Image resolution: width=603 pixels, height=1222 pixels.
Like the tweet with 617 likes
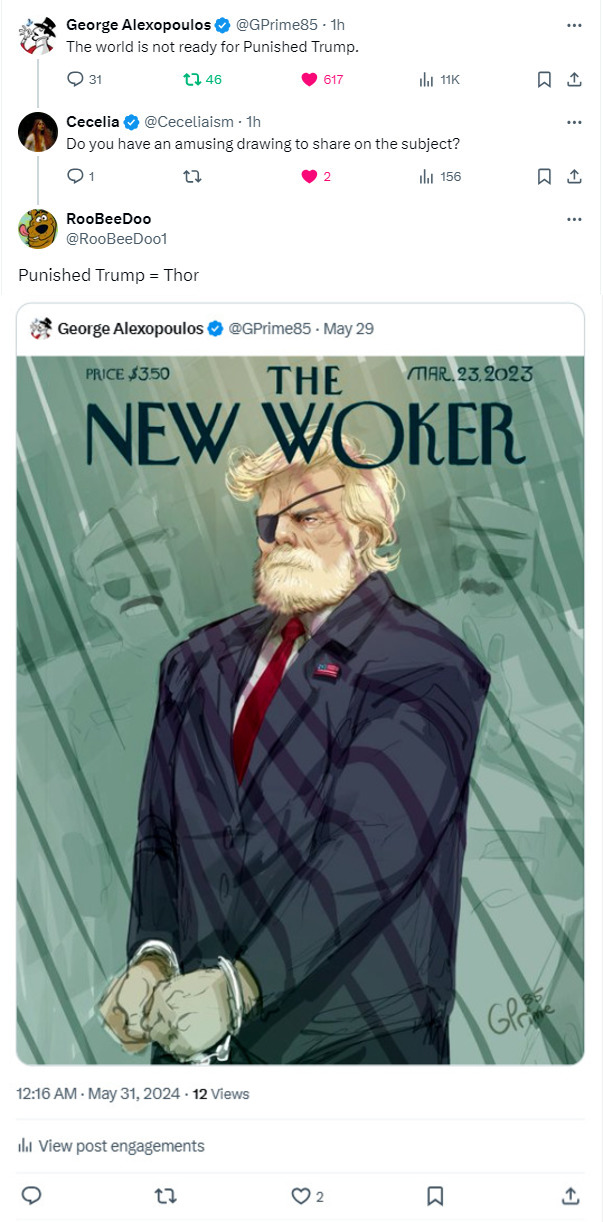(310, 79)
